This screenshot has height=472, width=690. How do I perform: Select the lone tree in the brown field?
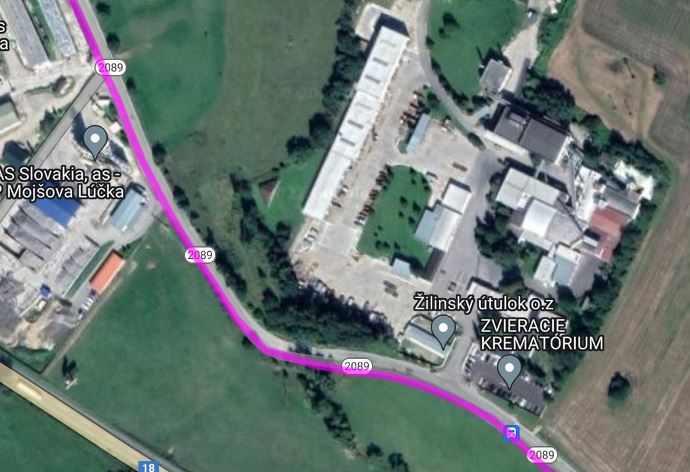[619, 388]
